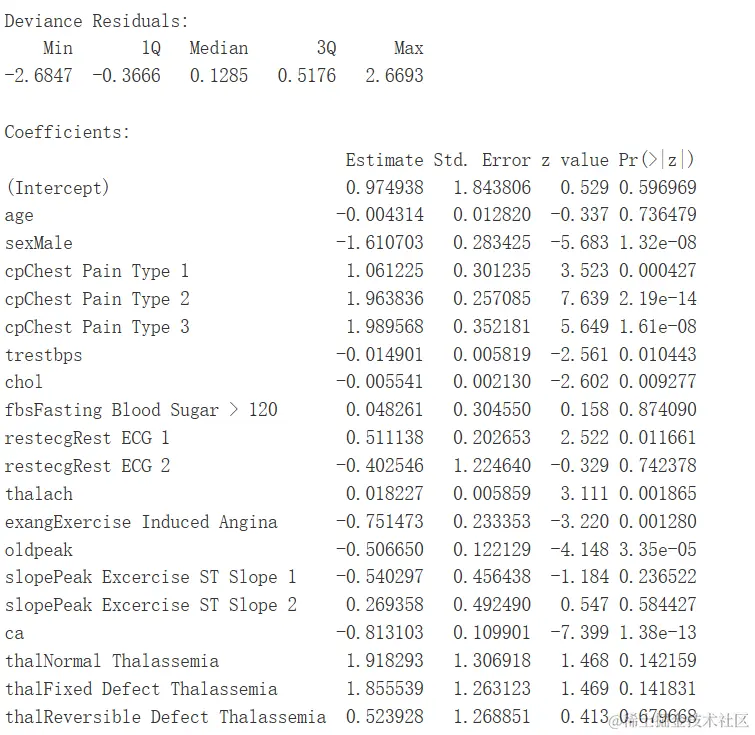The height and width of the screenshot is (735, 755).
Task: Click the restecgRest ECG 1 label
Action: click(87, 438)
